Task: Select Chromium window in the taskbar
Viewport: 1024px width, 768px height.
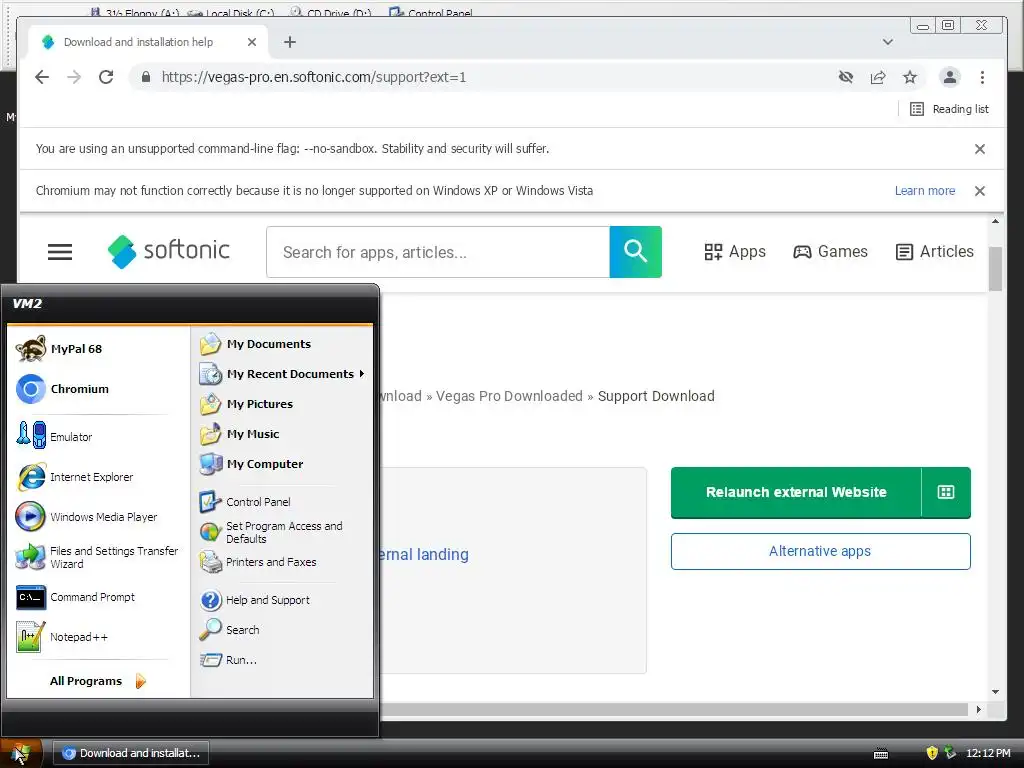Action: point(131,753)
